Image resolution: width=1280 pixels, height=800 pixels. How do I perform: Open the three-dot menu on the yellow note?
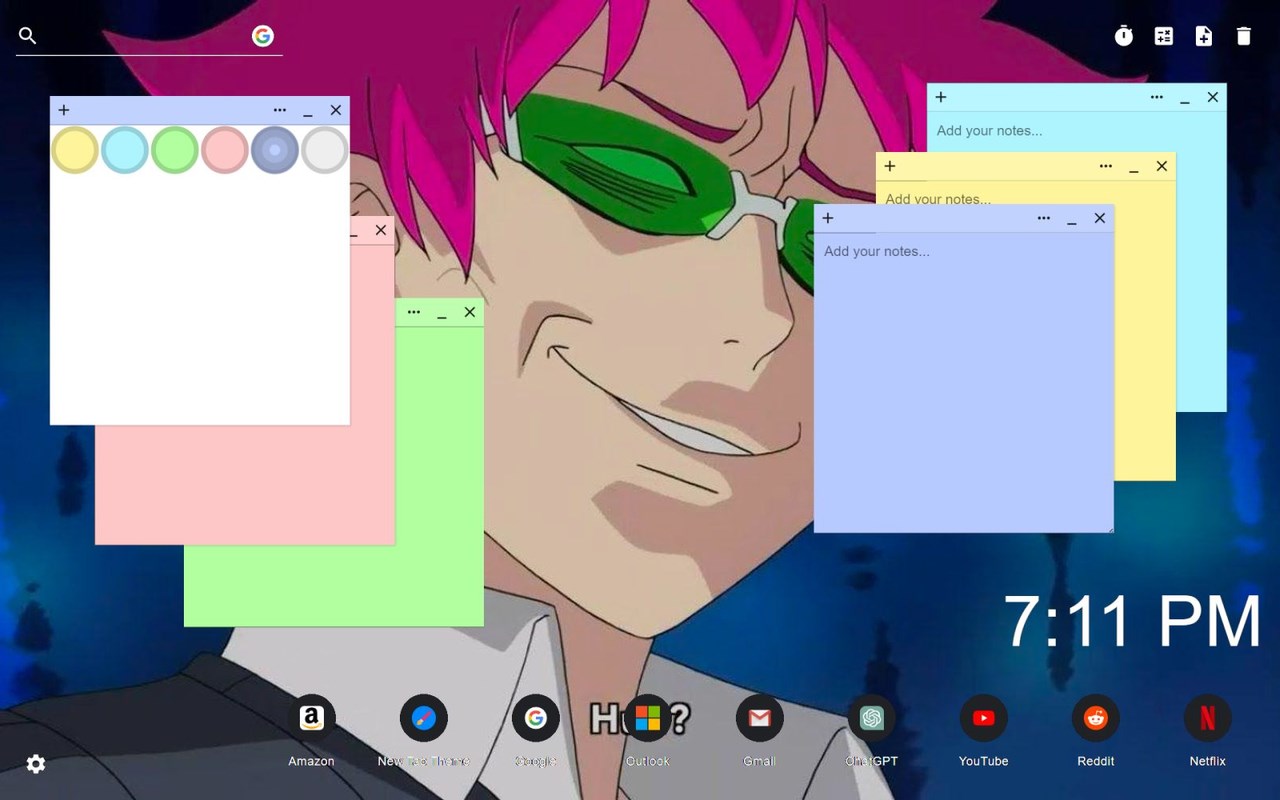tap(1106, 166)
